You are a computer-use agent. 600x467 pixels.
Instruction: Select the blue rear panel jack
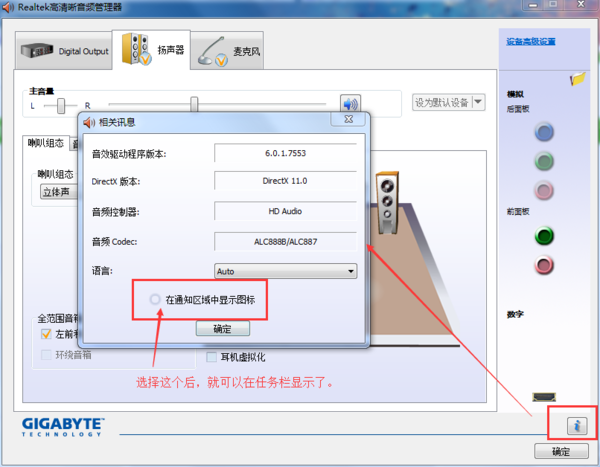[544, 132]
